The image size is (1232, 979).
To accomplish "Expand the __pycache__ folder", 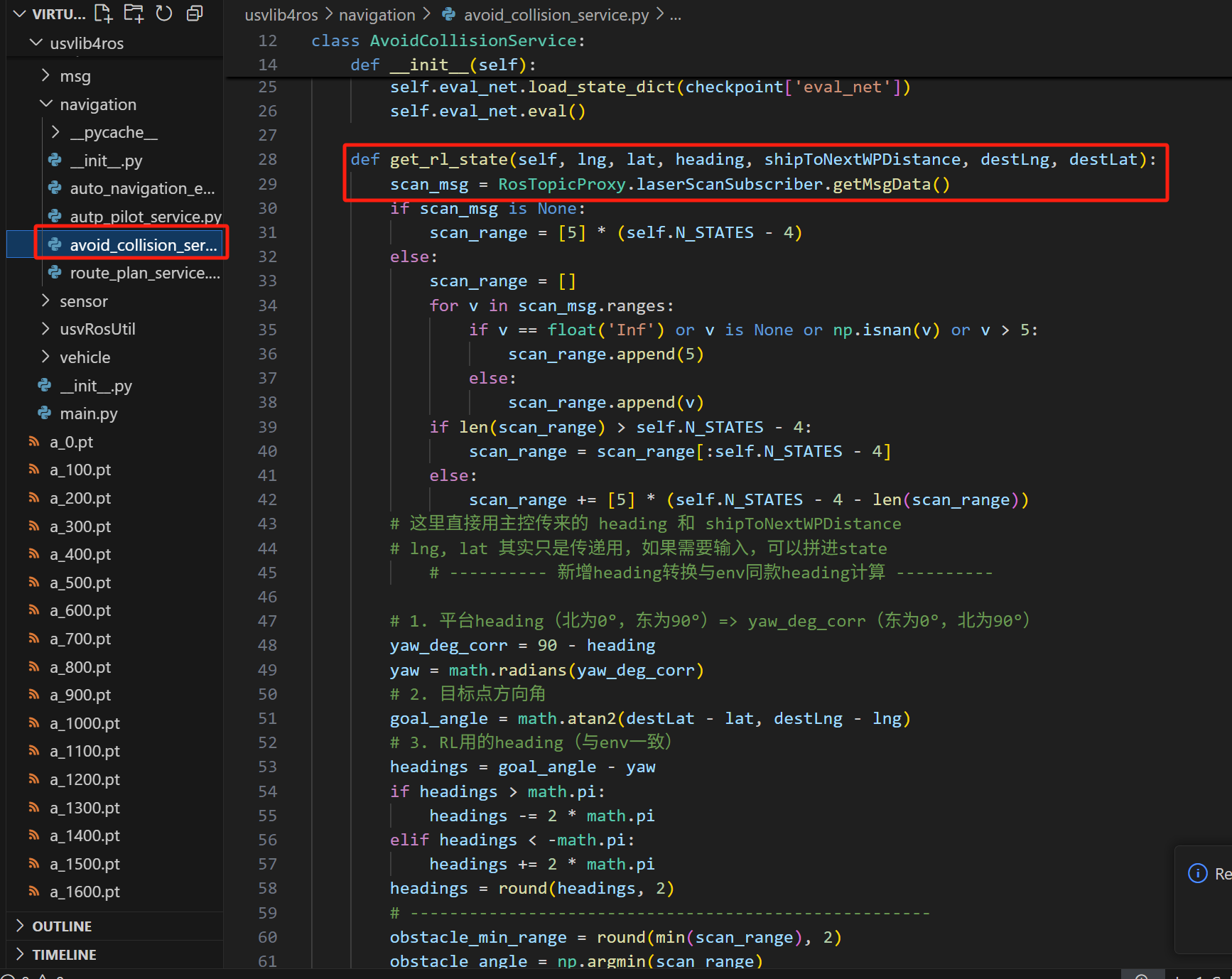I will click(x=114, y=133).
